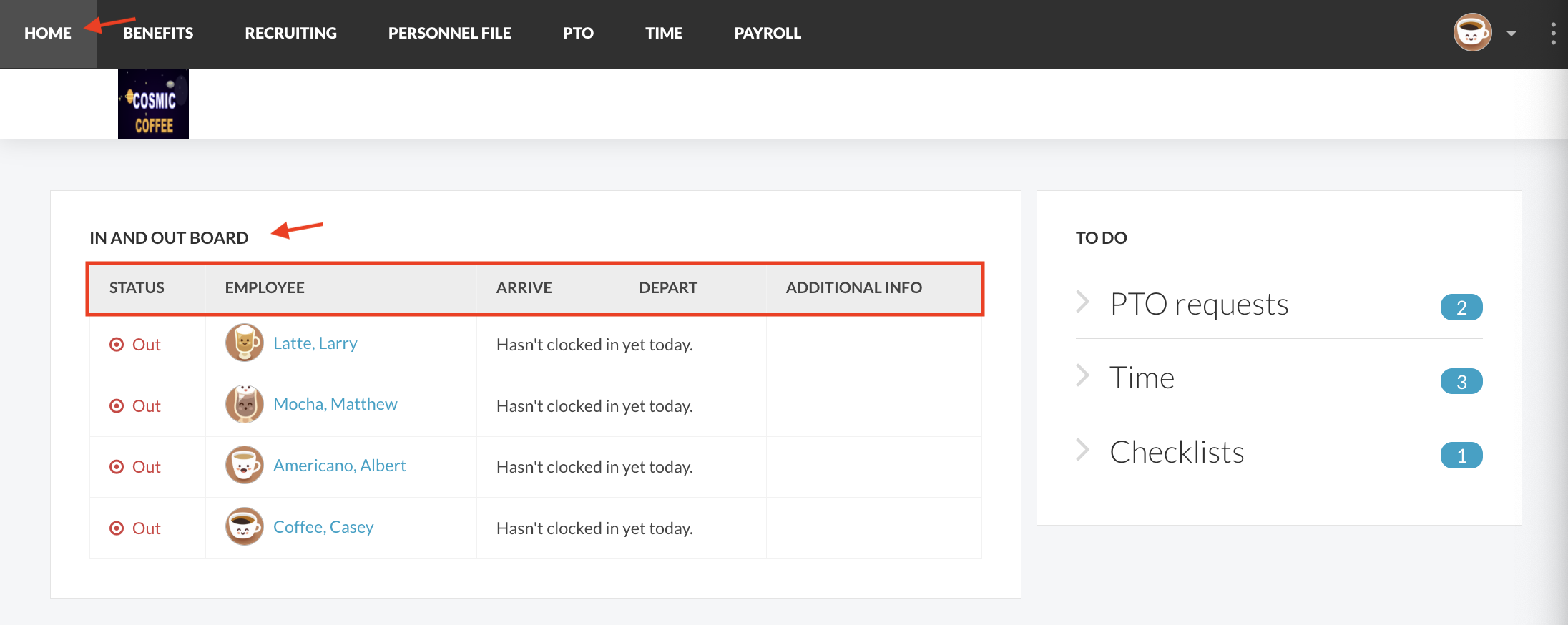Open the dropdown arrow beside profile avatar
Screen dimensions: 1568x625
(x=1511, y=34)
